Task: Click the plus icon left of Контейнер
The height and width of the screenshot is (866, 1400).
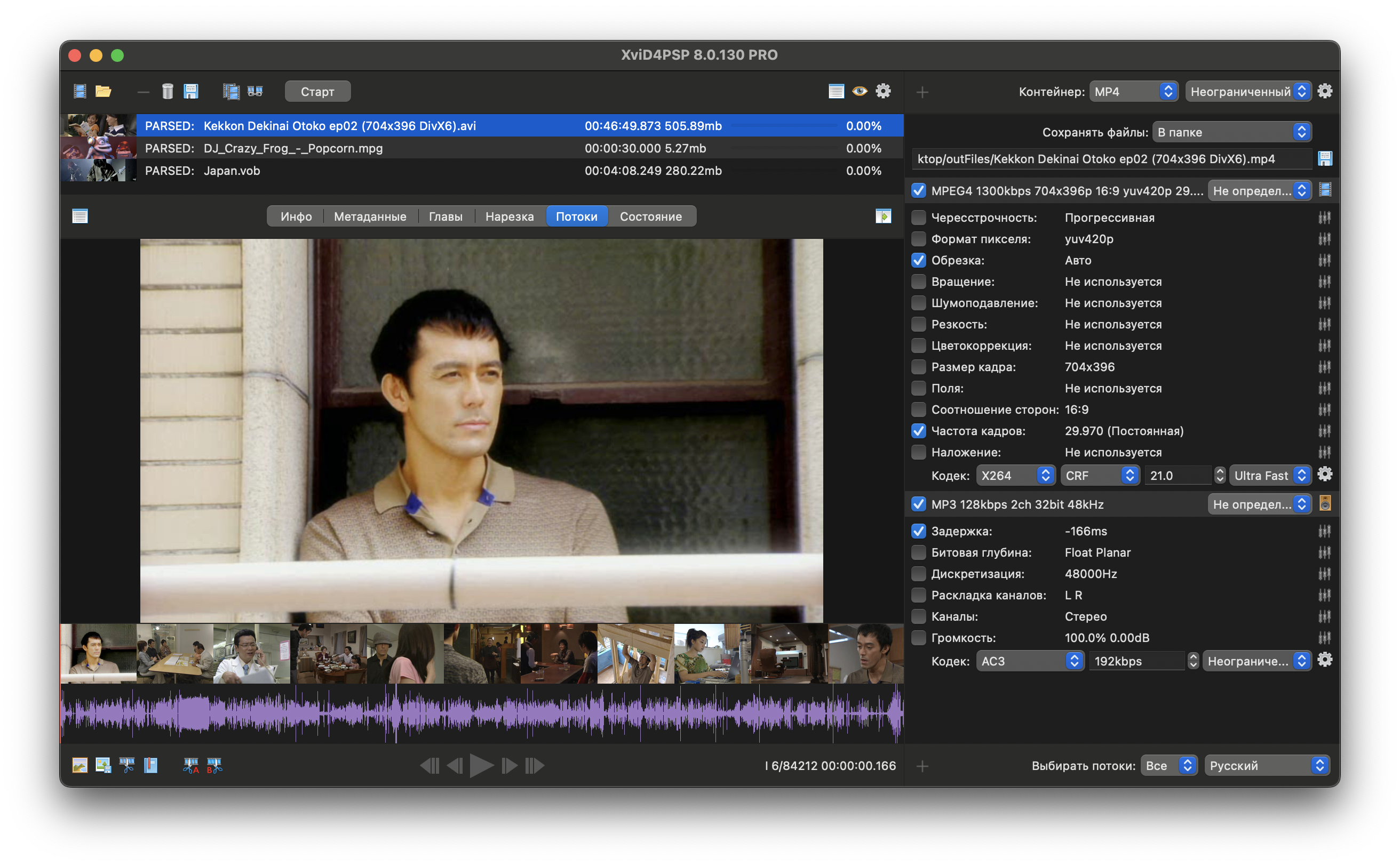Action: pyautogui.click(x=922, y=92)
